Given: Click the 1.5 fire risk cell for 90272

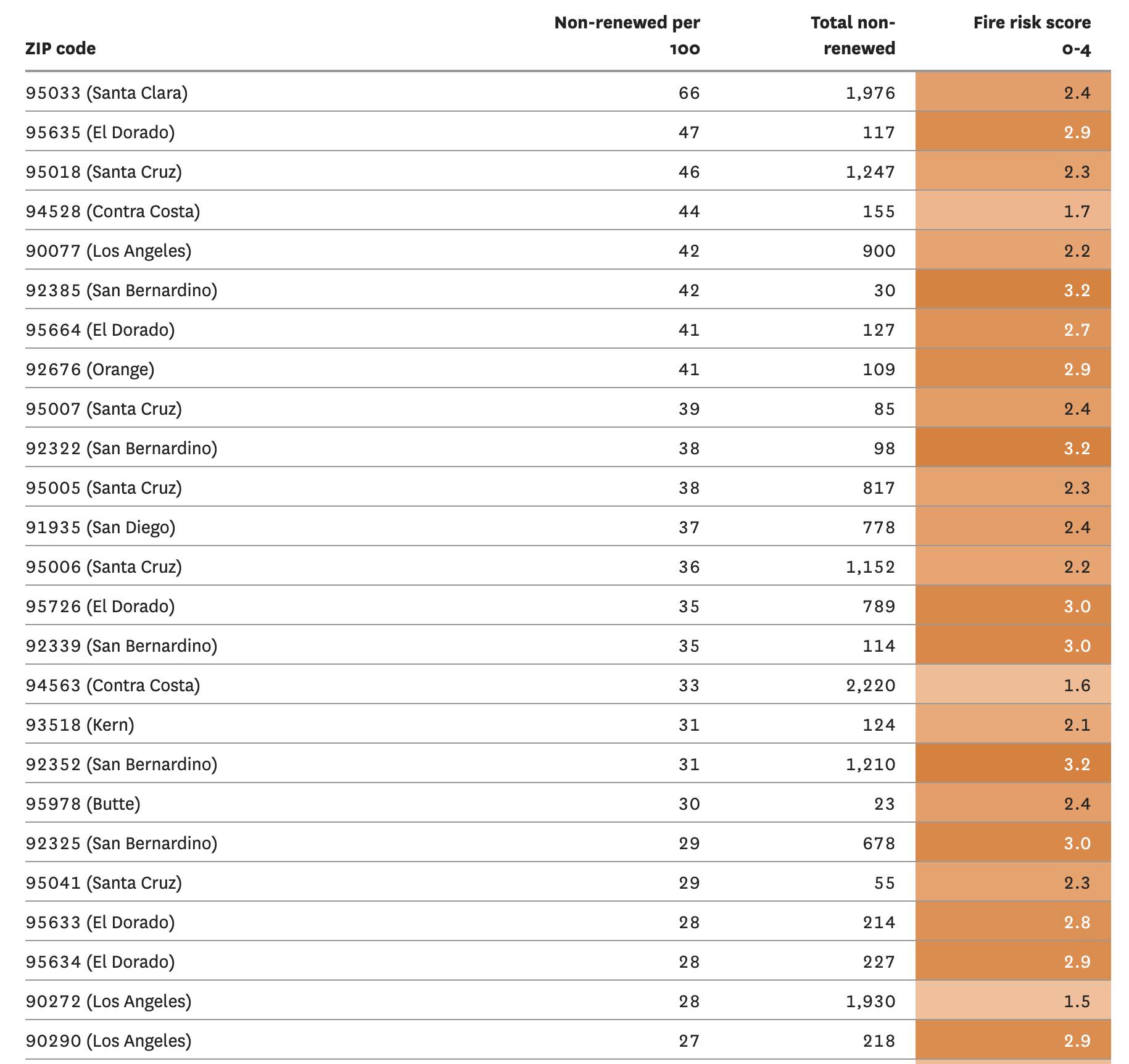Looking at the screenshot, I should pos(1013,1000).
